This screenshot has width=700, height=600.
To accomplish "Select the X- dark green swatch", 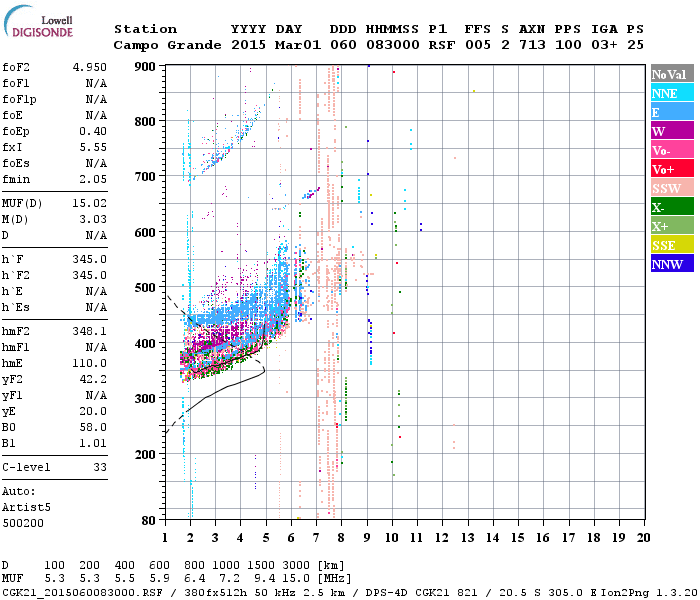I will [x=672, y=207].
